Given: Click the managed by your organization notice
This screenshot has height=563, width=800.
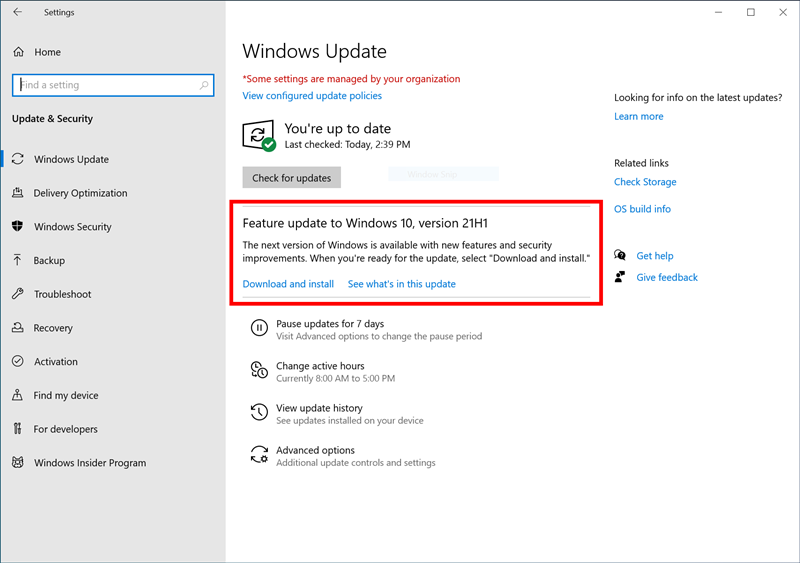Looking at the screenshot, I should pyautogui.click(x=351, y=79).
